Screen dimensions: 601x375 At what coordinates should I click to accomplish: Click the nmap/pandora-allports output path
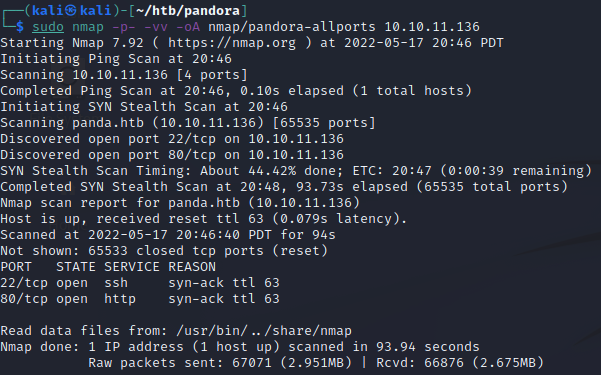coord(292,27)
